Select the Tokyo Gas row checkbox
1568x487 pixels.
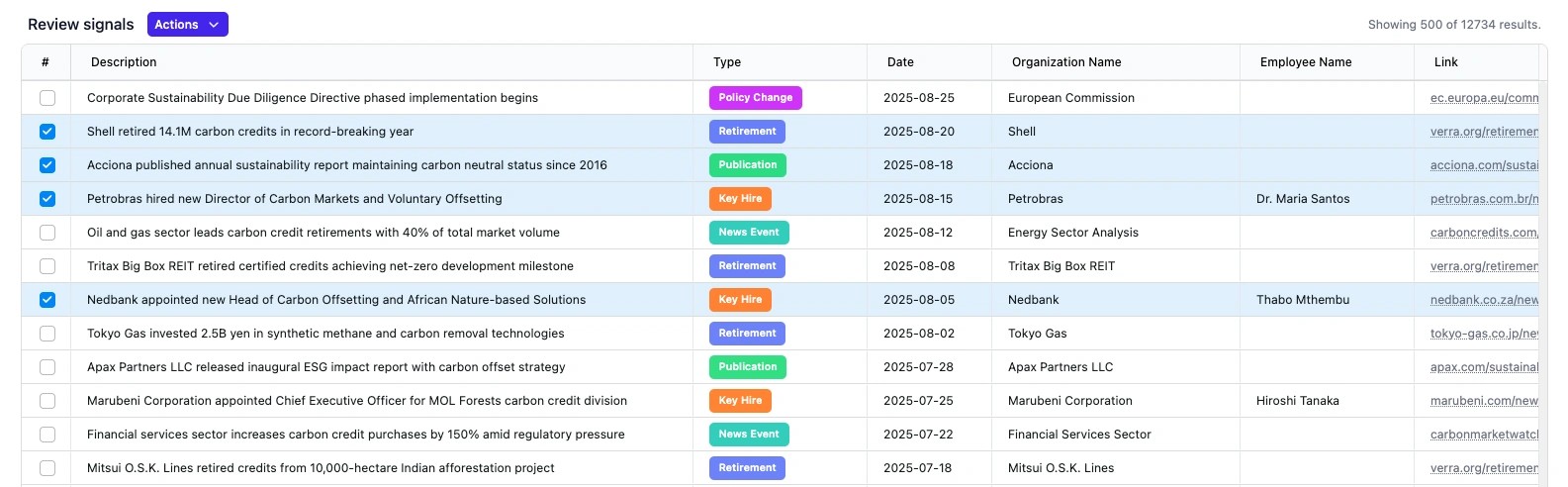[47, 334]
